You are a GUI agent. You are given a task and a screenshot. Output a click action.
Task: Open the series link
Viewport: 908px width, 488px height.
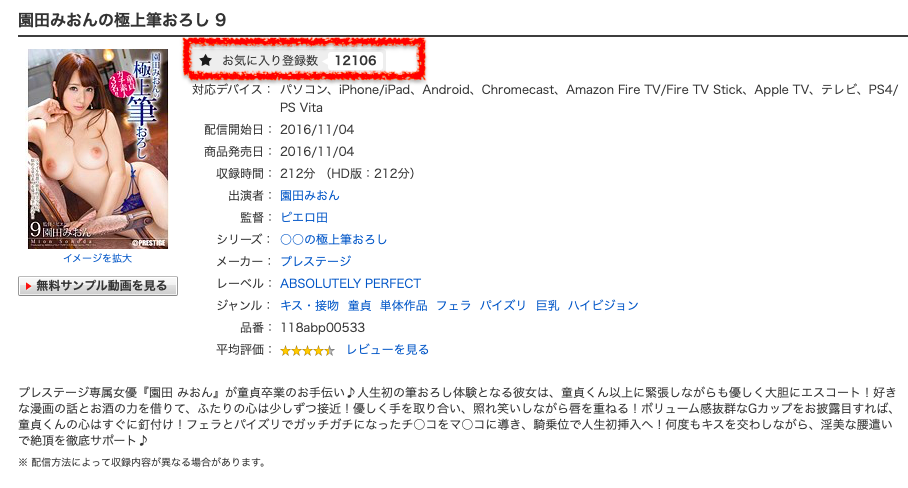point(333,239)
